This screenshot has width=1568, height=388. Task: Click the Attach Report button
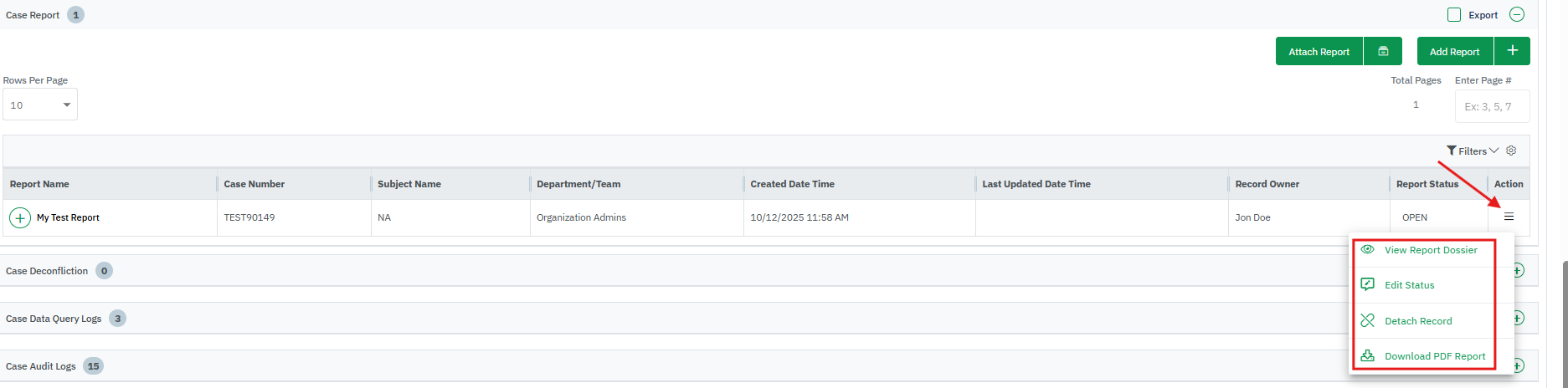[x=1319, y=51]
